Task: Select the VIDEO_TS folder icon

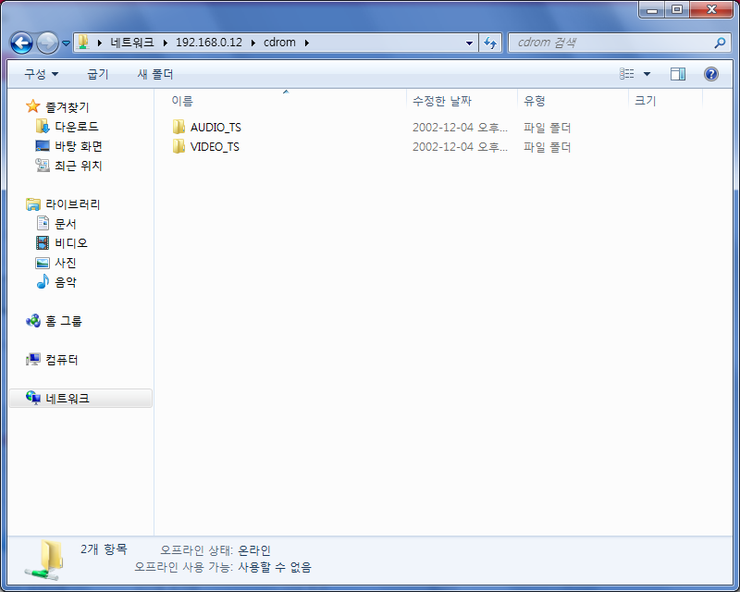Action: point(178,146)
